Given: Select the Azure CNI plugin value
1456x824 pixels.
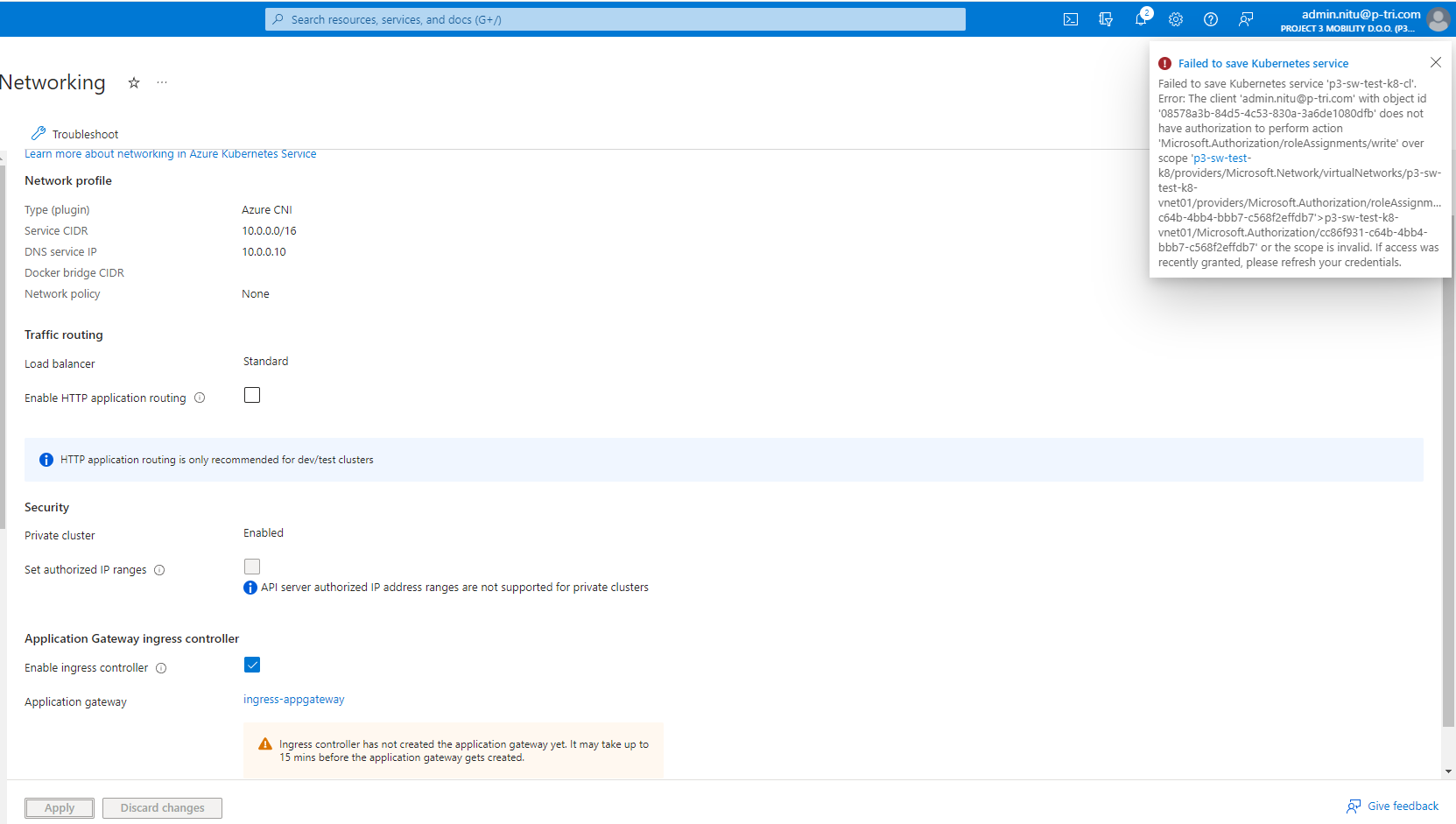Looking at the screenshot, I should pos(267,210).
